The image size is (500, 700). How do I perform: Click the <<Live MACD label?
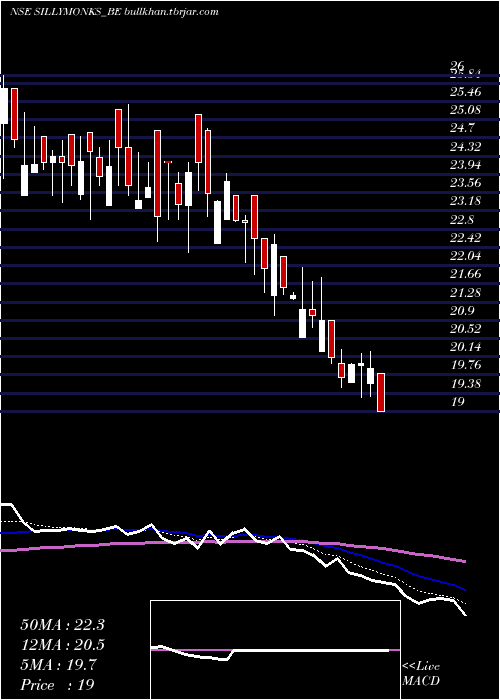[421, 674]
